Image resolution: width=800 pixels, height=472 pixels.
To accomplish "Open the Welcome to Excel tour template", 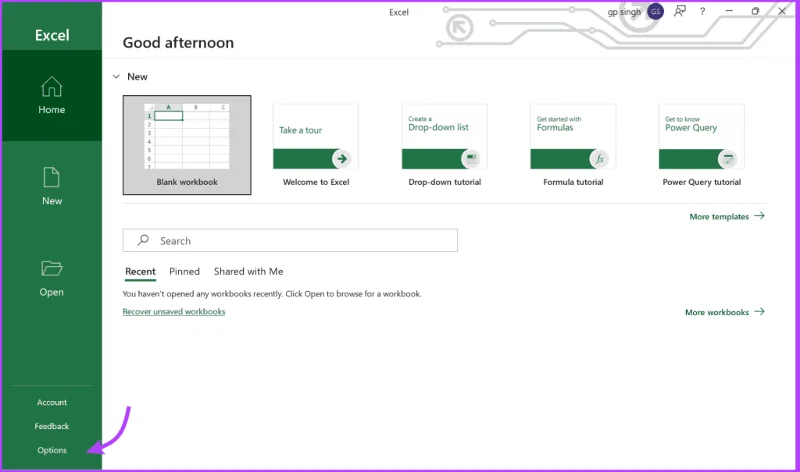I will 316,145.
